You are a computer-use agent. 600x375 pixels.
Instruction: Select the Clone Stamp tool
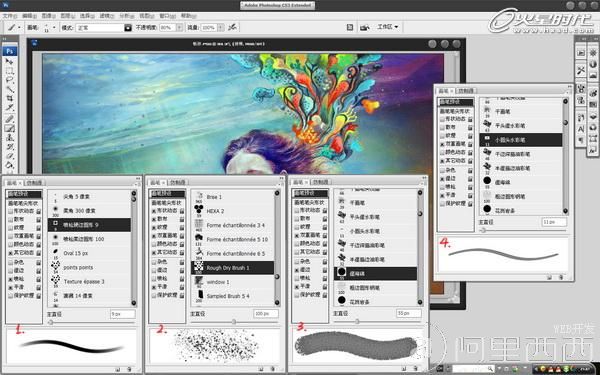click(x=10, y=138)
